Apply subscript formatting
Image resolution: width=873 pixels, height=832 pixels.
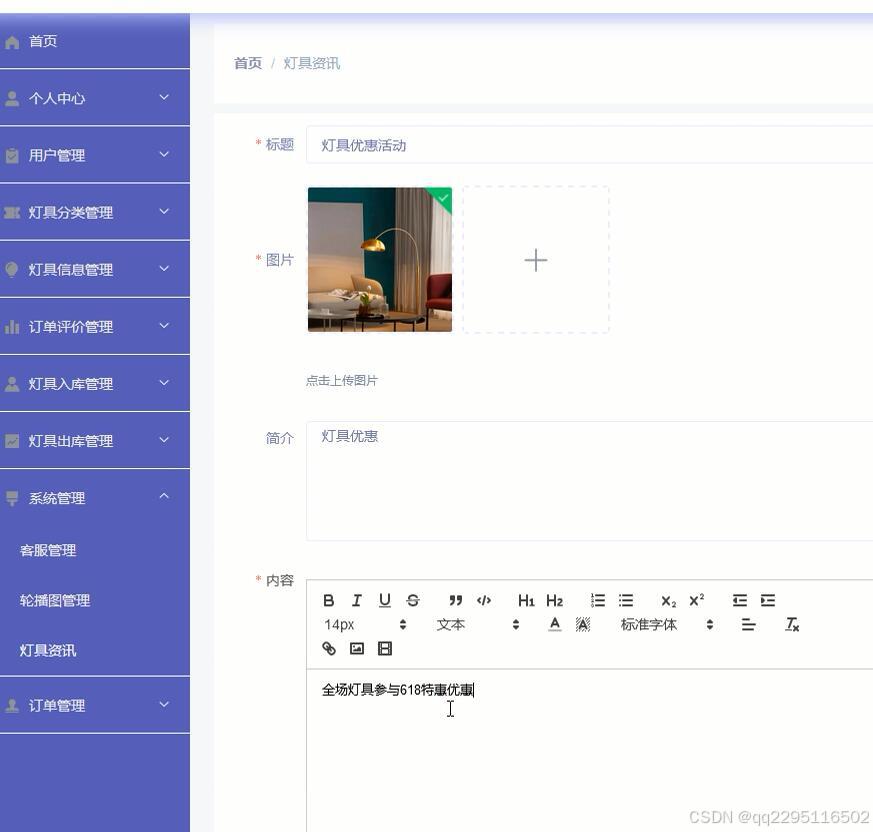coord(668,600)
